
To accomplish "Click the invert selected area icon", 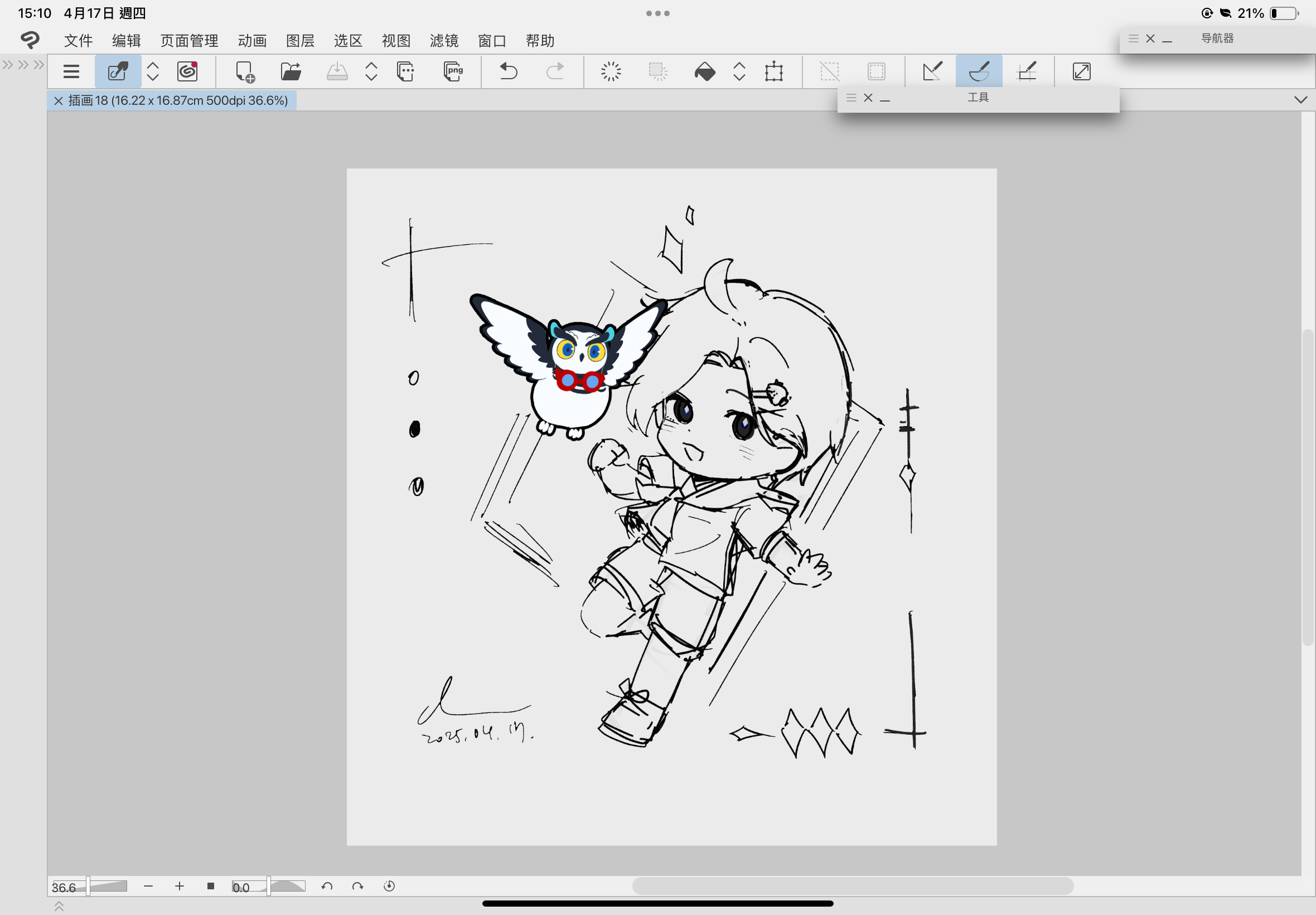I will 877,71.
